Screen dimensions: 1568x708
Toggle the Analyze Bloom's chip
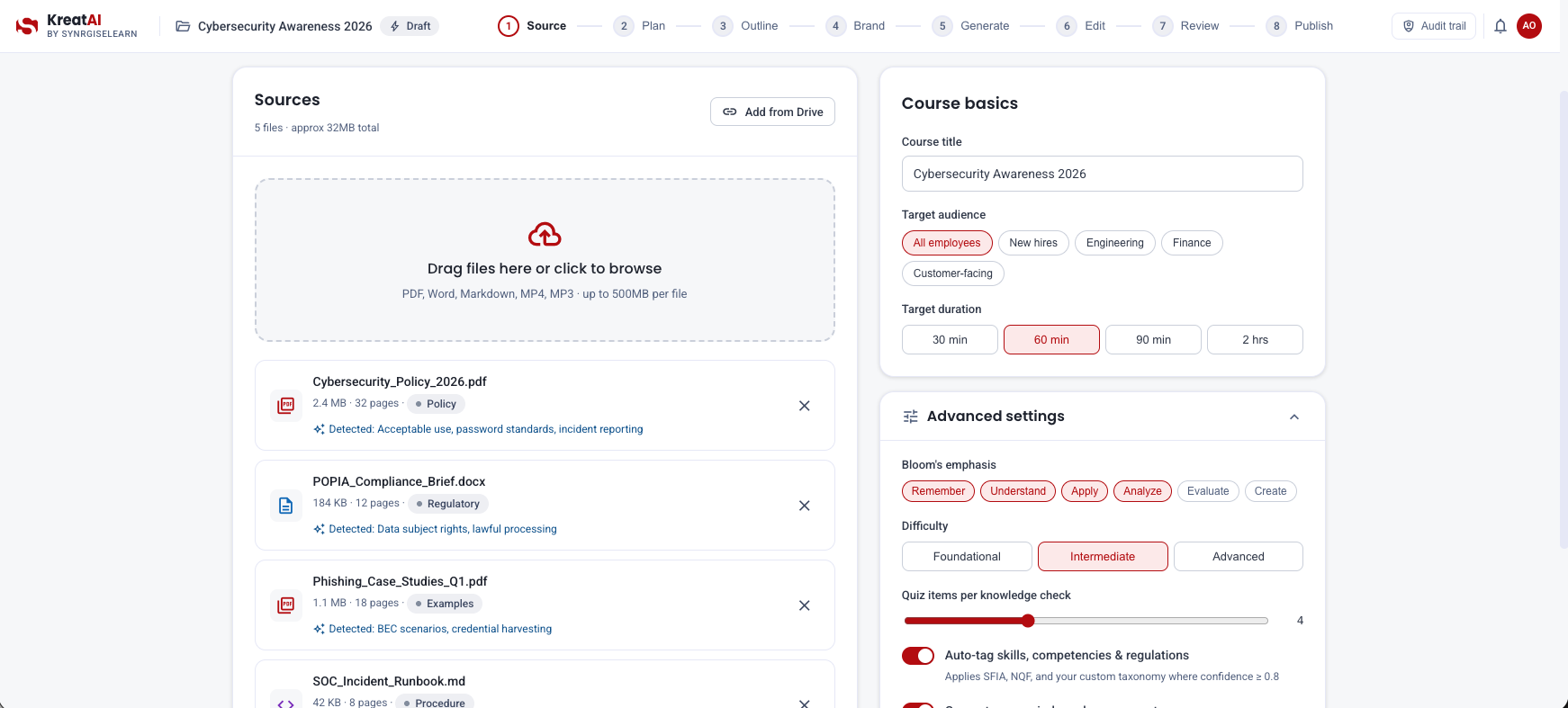tap(1142, 491)
